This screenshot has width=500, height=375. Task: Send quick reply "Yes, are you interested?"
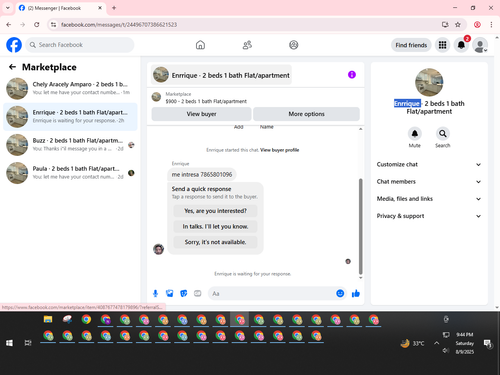(x=215, y=211)
